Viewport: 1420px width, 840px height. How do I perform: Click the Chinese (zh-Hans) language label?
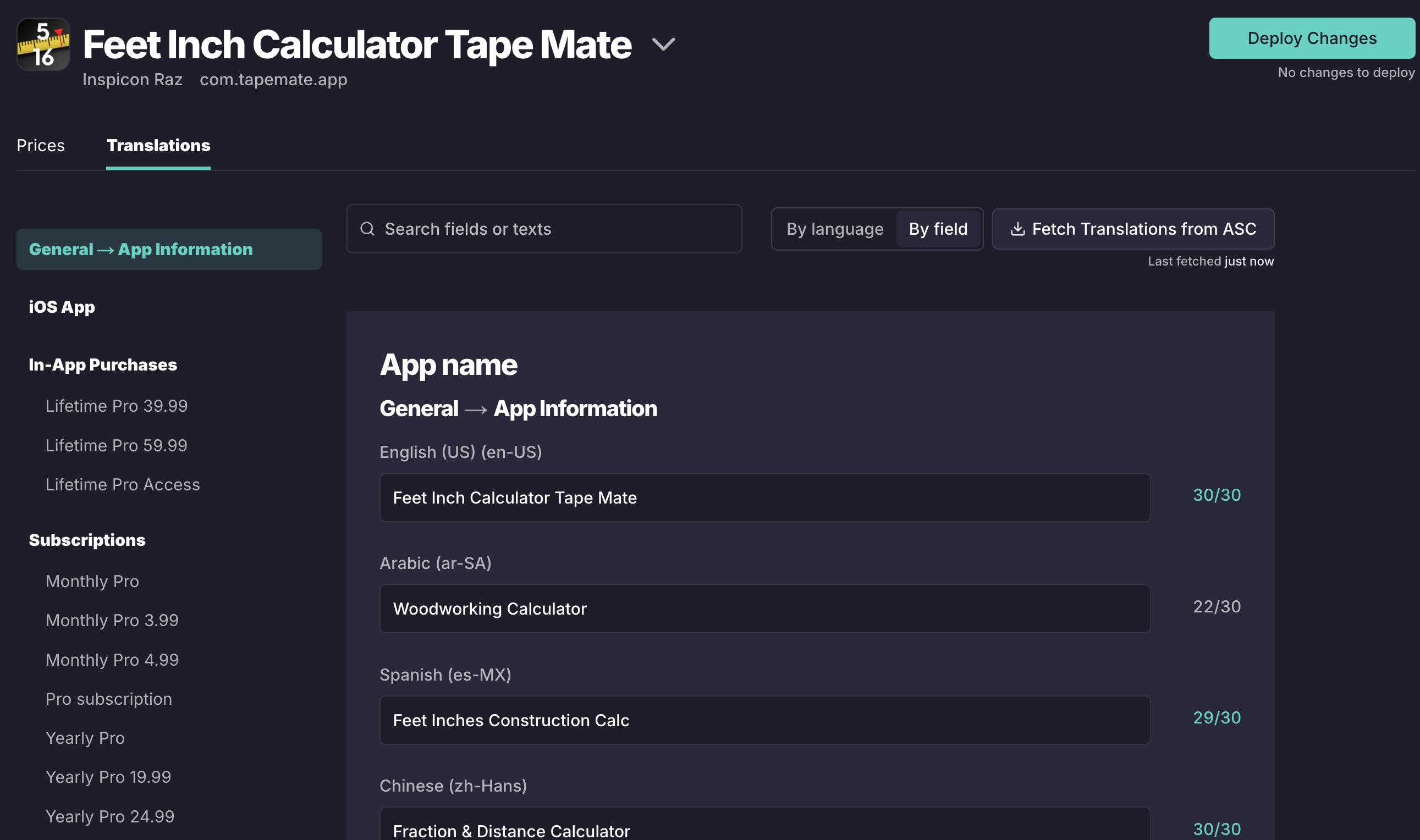click(454, 786)
